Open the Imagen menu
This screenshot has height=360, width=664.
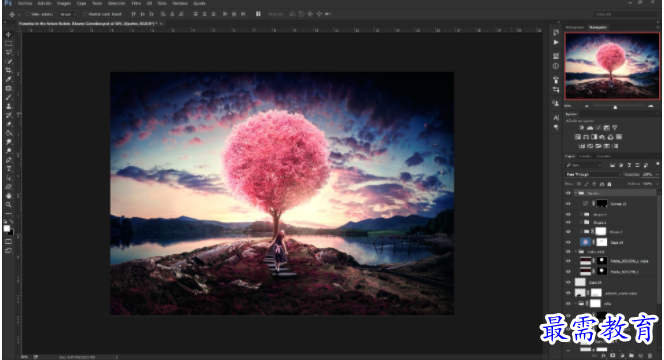pyautogui.click(x=64, y=3)
